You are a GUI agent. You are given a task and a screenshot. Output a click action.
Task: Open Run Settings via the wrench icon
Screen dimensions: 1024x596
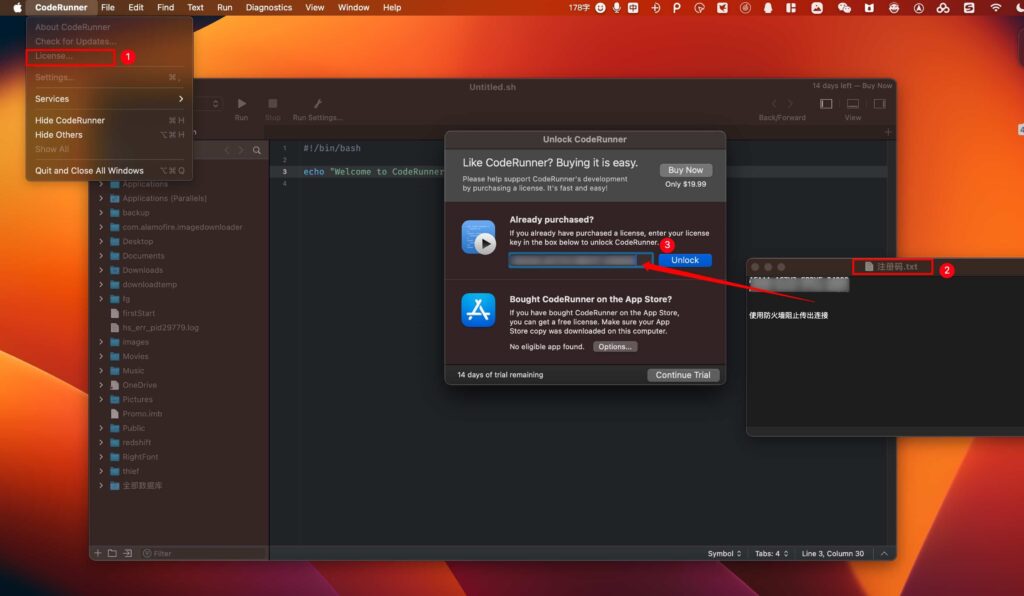[x=316, y=103]
